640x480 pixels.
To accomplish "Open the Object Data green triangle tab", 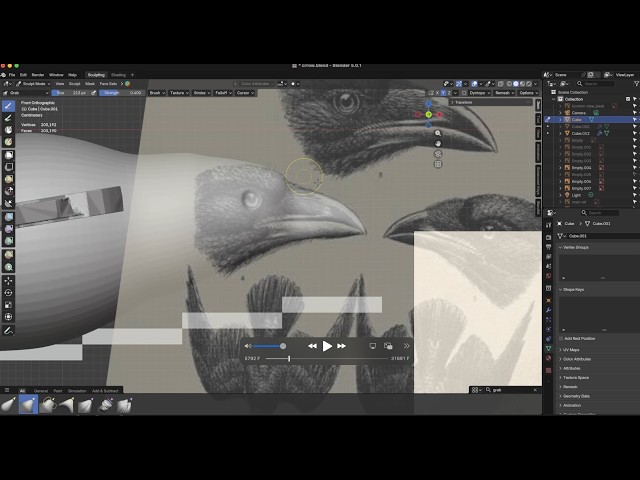I will coord(549,349).
